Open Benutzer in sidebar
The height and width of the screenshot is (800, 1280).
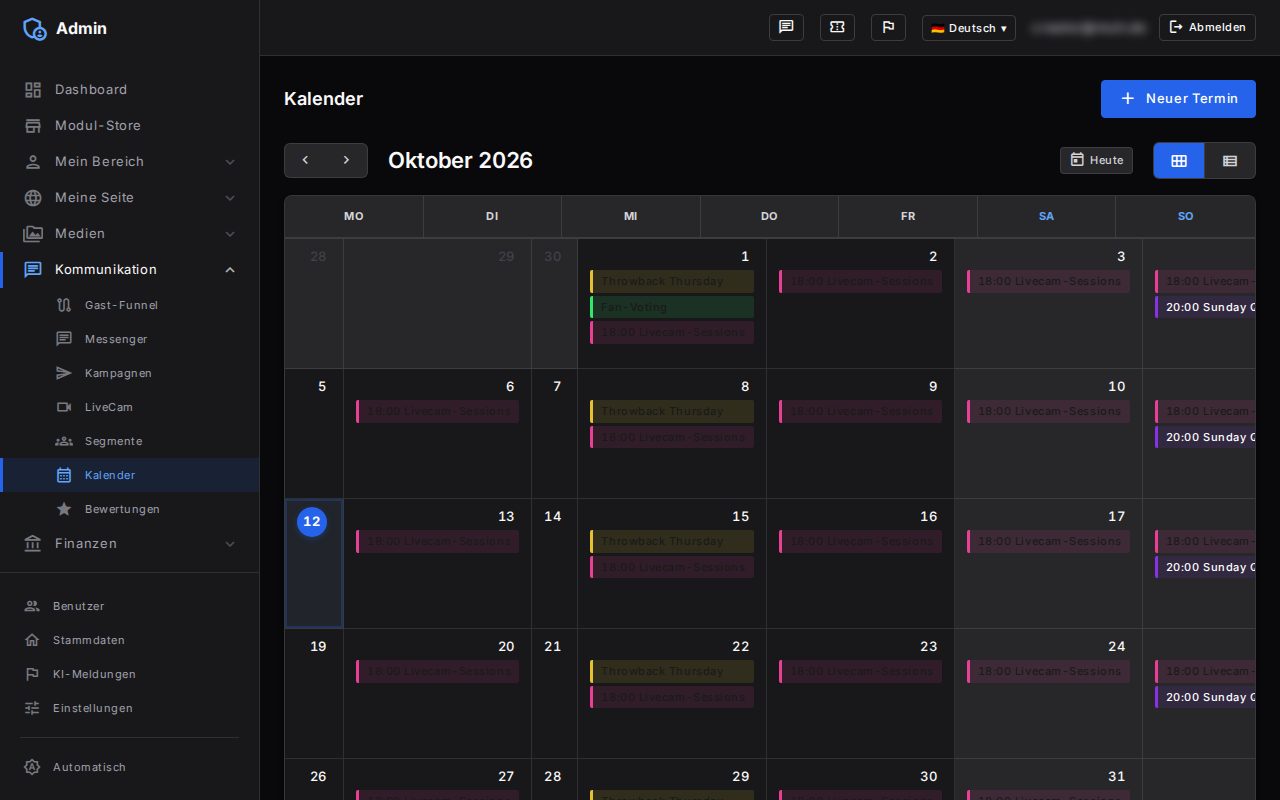point(130,606)
